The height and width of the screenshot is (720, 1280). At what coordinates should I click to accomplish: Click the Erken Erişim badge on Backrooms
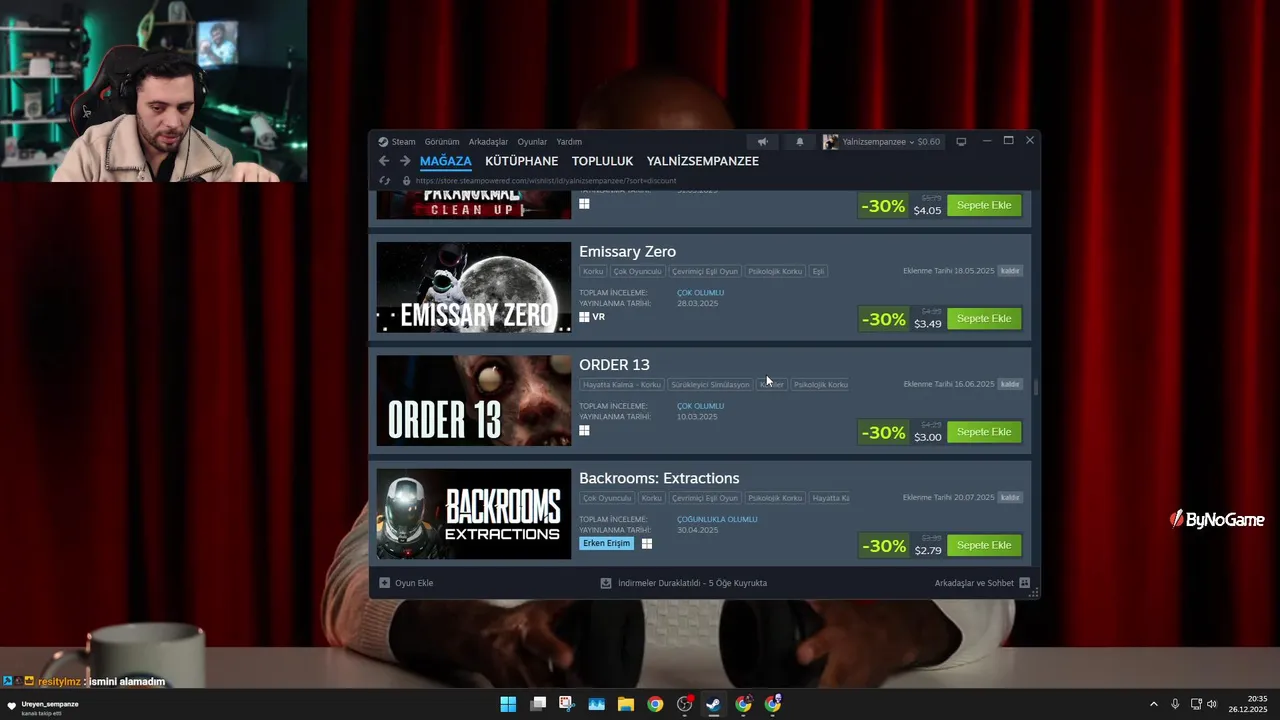pos(606,543)
